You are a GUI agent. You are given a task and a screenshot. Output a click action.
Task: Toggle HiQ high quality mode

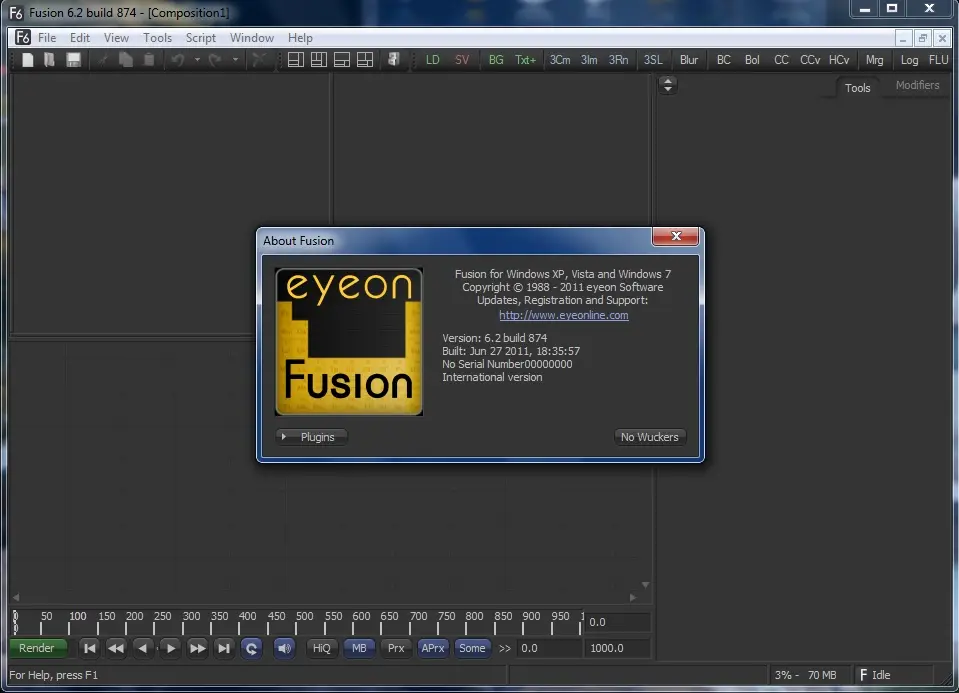coord(322,648)
